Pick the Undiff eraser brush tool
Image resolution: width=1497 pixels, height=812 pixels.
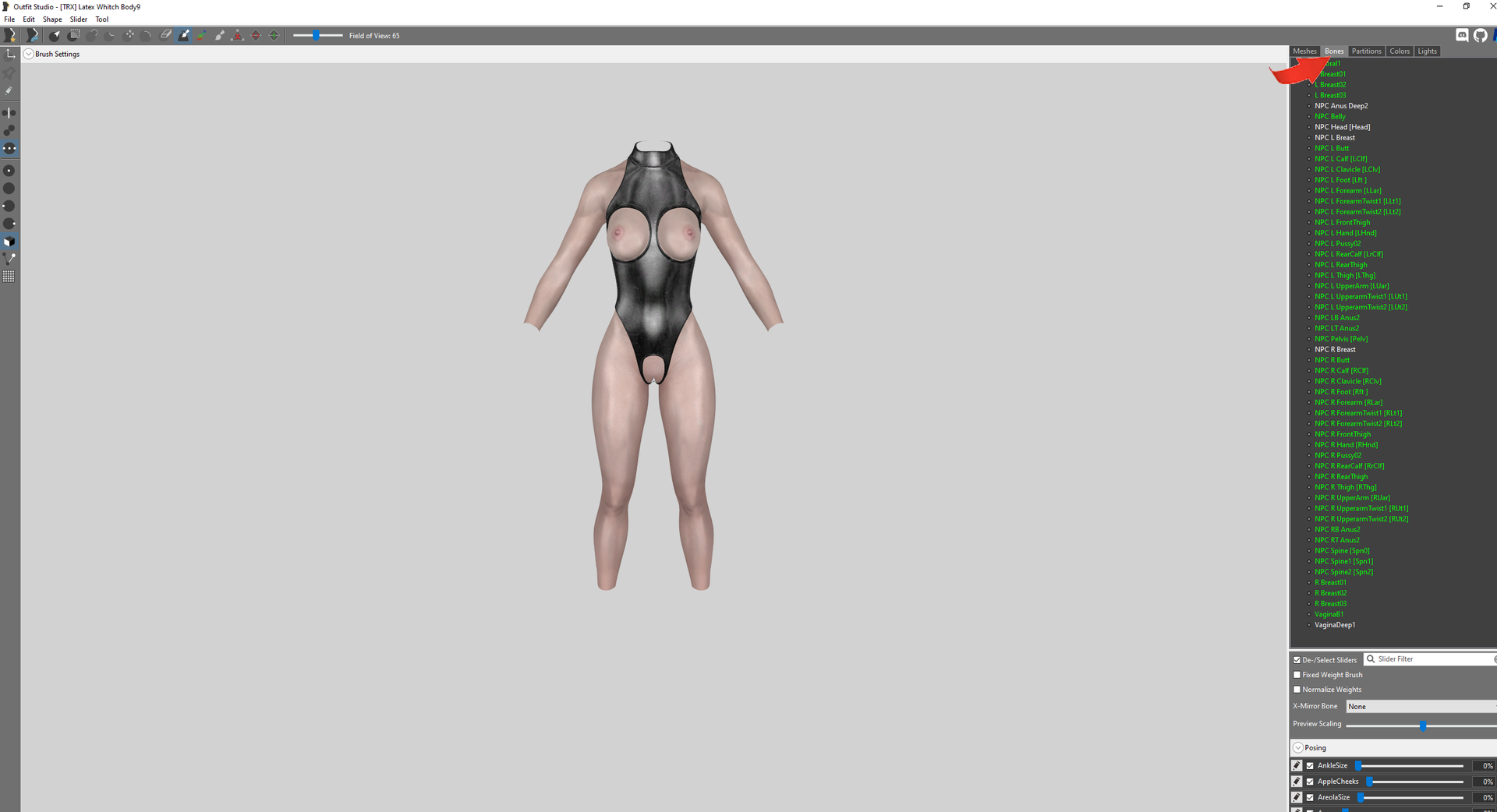click(165, 35)
